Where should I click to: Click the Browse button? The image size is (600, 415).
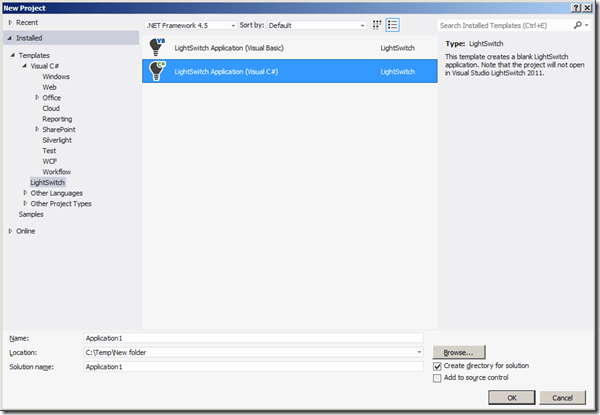coord(459,352)
